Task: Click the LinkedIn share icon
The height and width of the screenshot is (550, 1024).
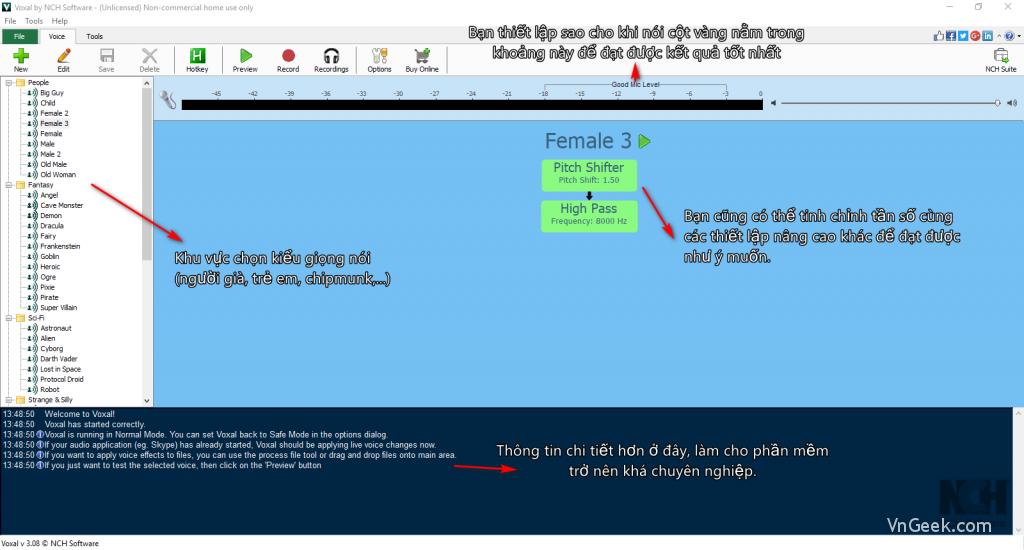Action: click(987, 36)
